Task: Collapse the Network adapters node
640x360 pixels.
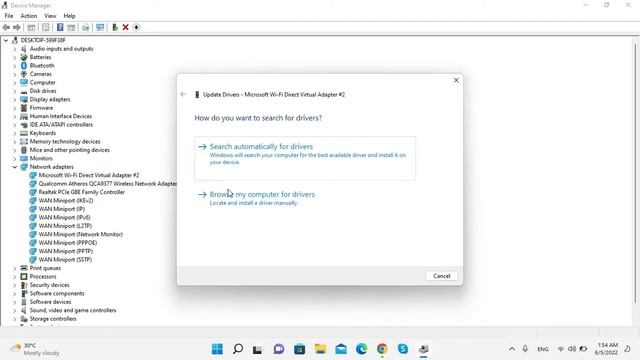Action: click(x=15, y=167)
